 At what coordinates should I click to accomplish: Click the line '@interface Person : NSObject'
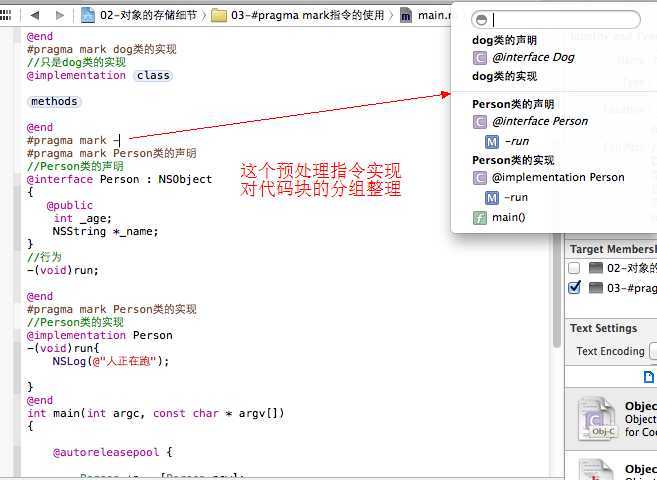(119, 179)
